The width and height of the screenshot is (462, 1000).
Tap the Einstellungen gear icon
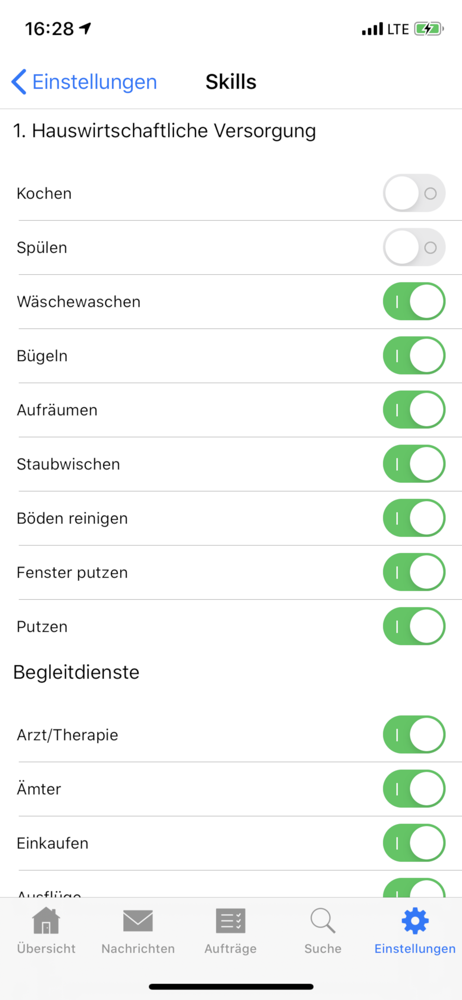[x=415, y=921]
